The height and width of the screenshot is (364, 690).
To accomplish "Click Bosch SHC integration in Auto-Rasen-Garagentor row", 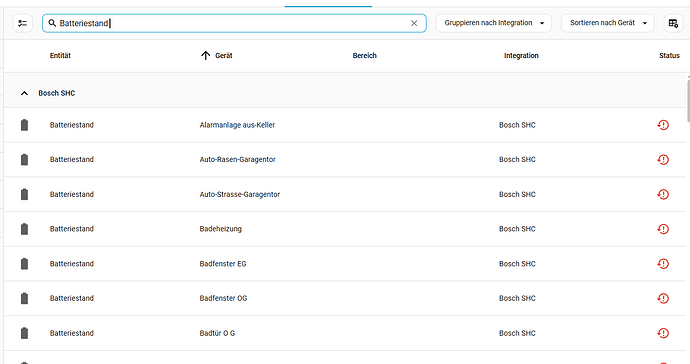I will [x=517, y=159].
